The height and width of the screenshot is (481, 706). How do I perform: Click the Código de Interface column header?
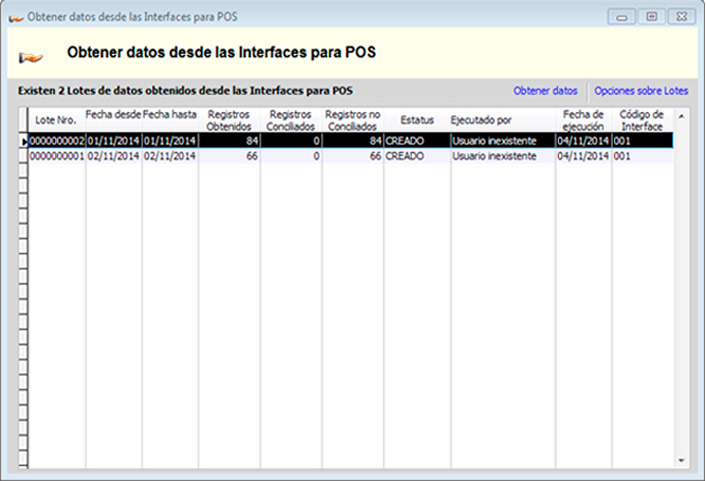[641, 120]
